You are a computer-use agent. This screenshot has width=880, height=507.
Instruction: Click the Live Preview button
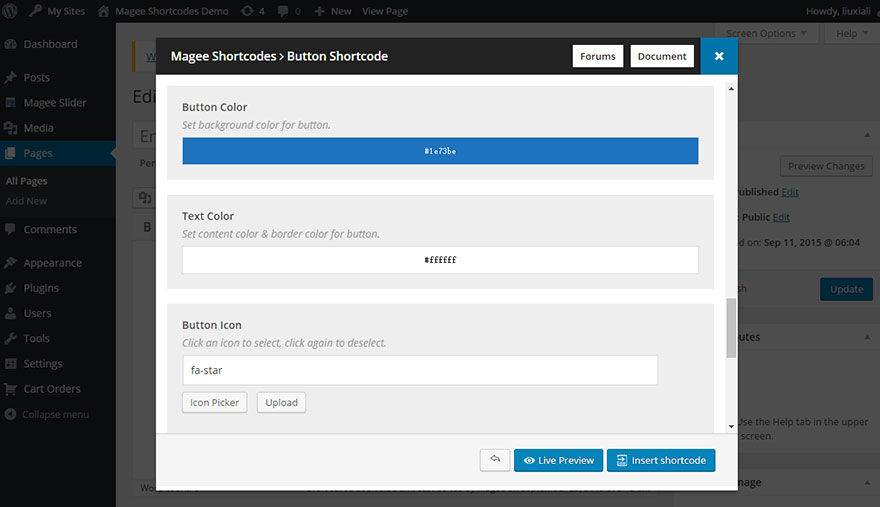[x=558, y=460]
